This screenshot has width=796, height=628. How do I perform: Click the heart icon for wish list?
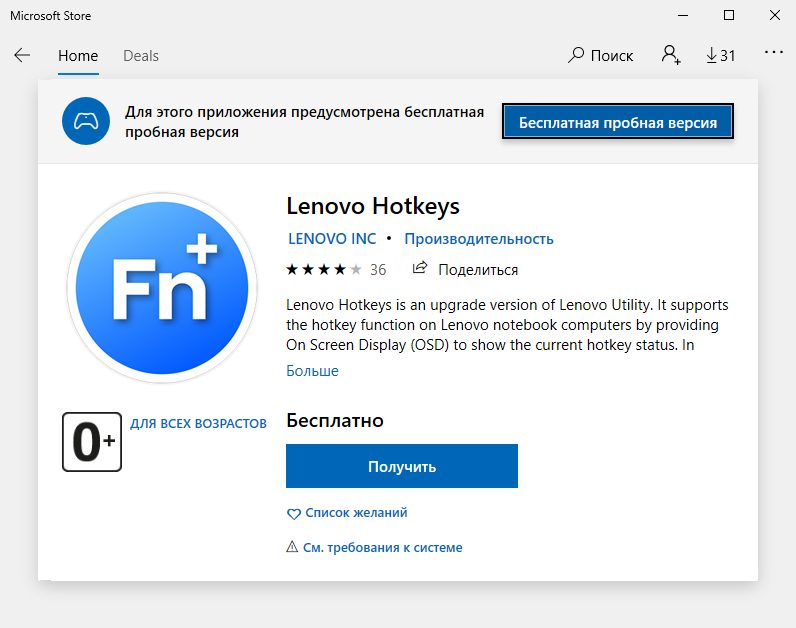click(293, 514)
